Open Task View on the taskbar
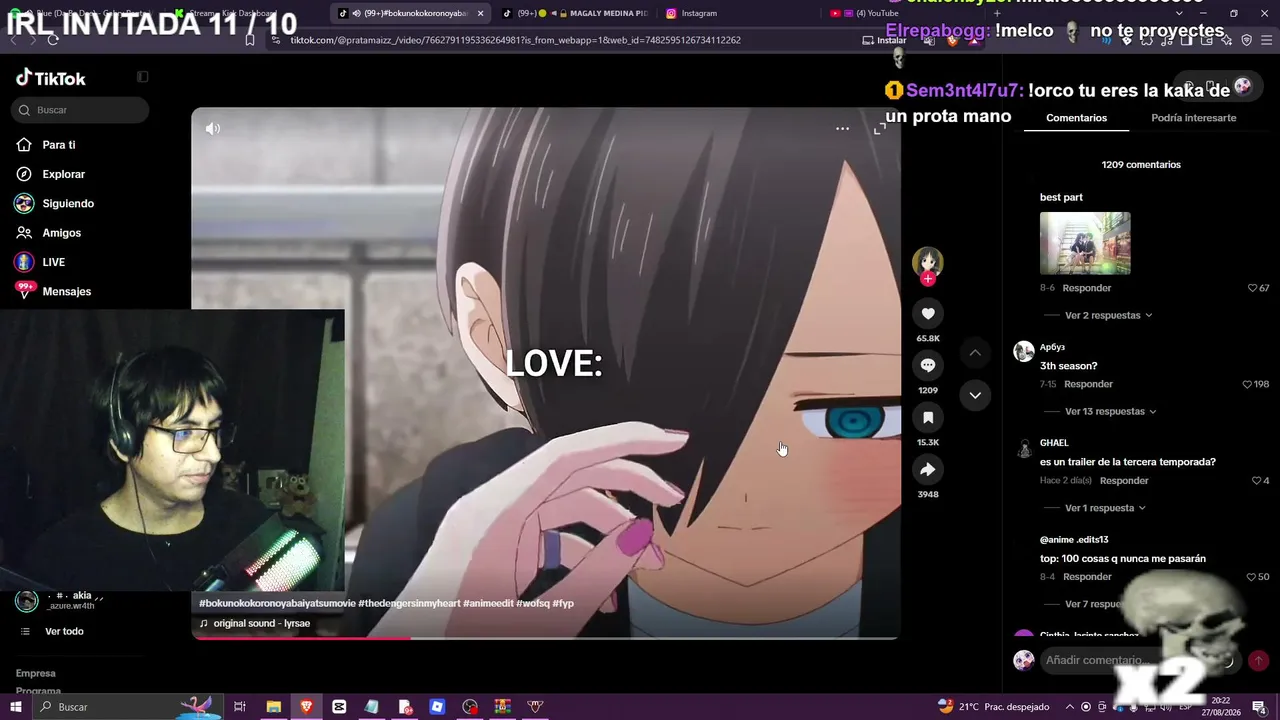 [240, 707]
